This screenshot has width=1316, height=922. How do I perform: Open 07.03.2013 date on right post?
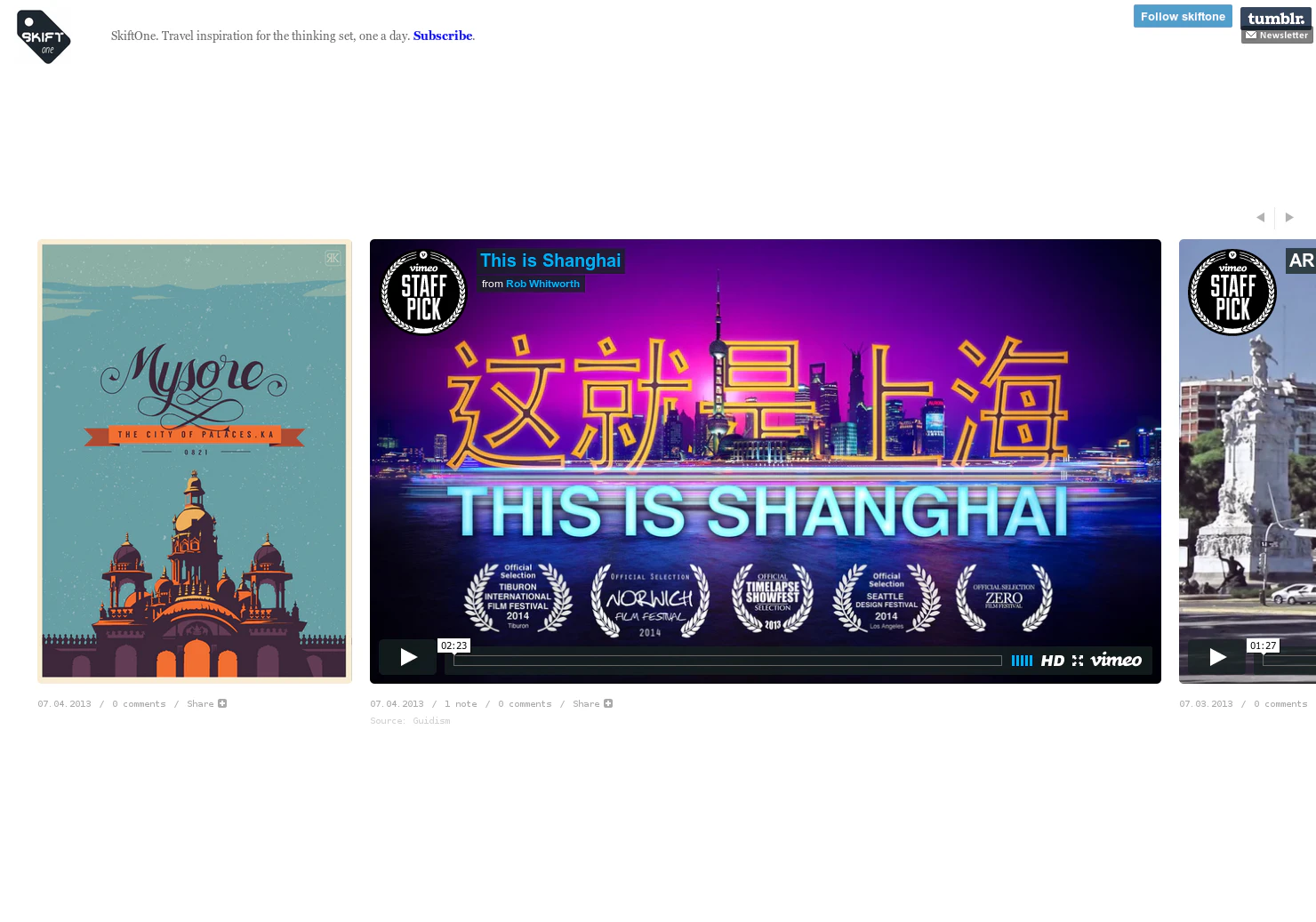[1206, 704]
